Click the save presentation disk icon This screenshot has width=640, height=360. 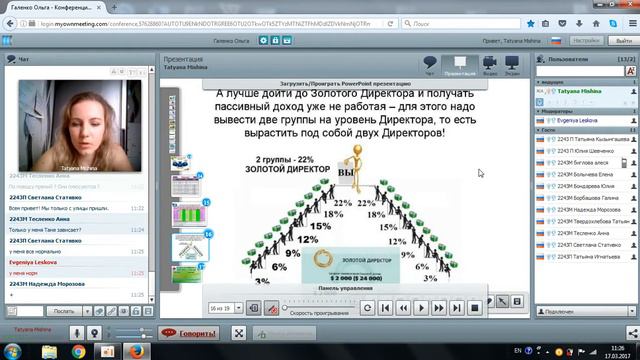[x=517, y=302]
